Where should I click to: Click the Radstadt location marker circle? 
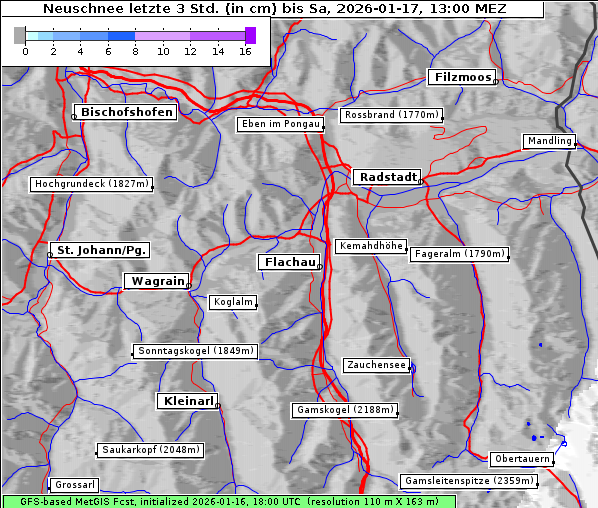pos(420,182)
